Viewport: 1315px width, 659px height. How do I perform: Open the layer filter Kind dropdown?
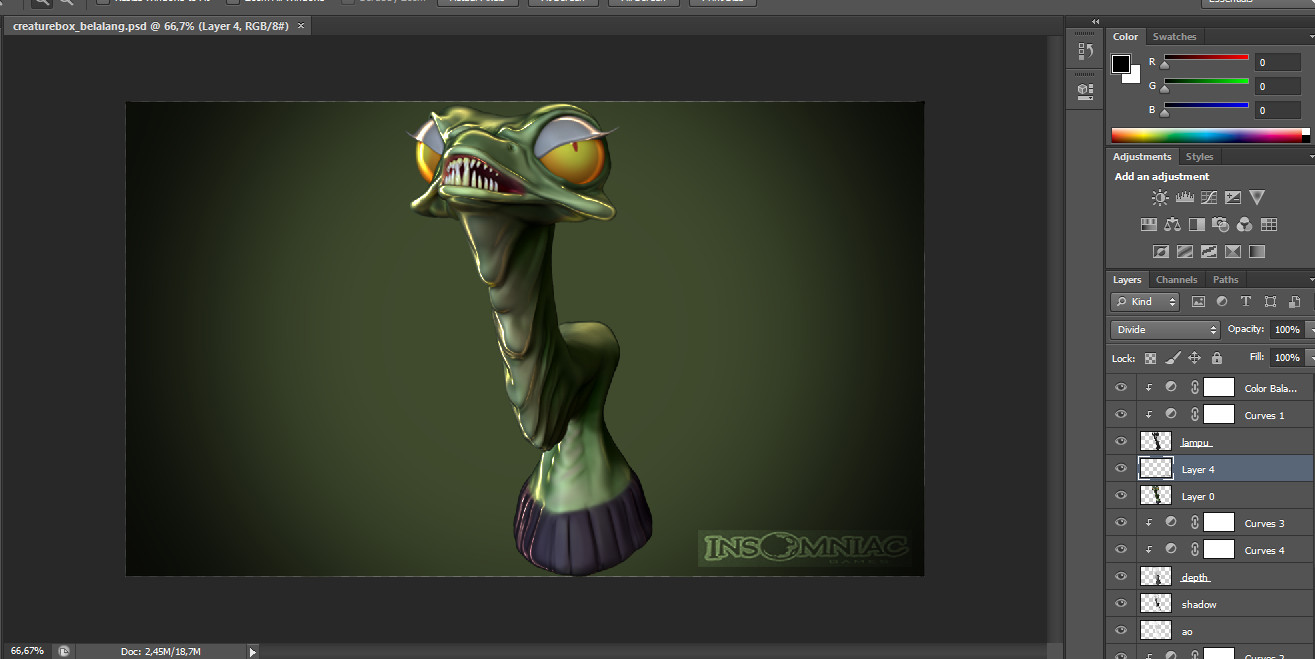(x=1145, y=302)
